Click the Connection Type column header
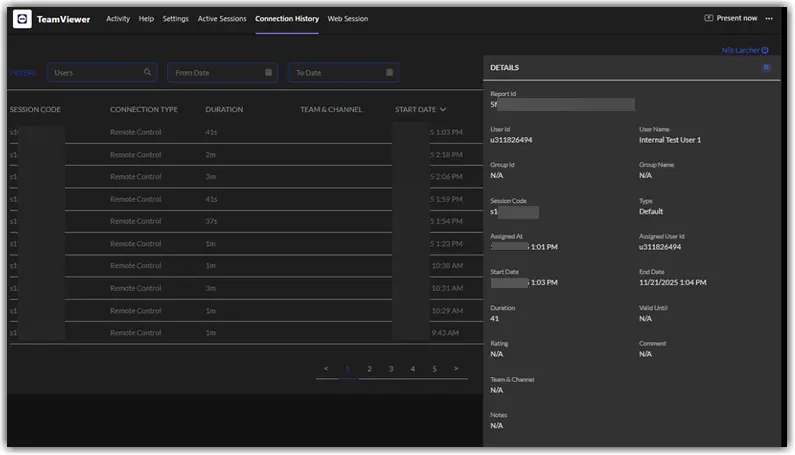 click(144, 110)
